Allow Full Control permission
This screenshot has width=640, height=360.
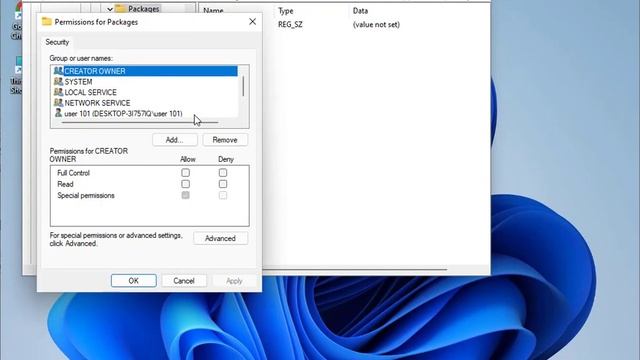(185, 173)
